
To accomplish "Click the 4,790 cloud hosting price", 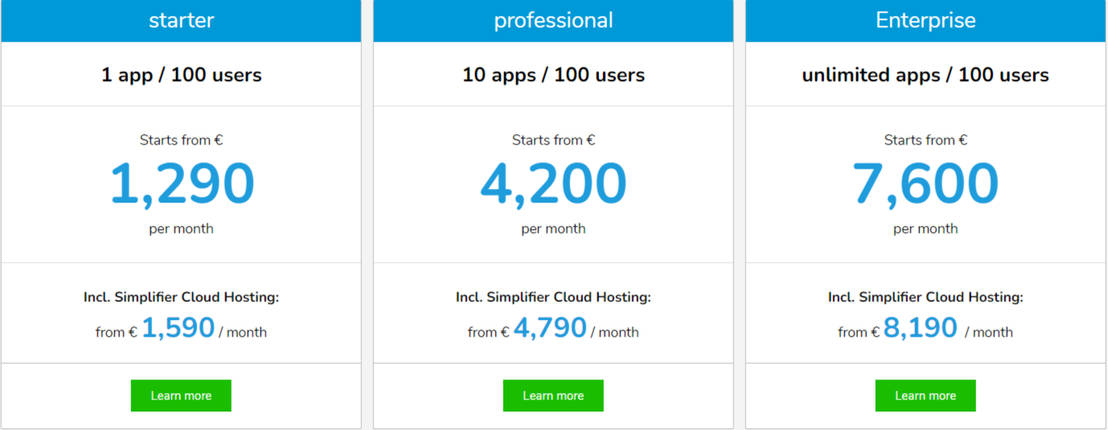I will tap(550, 328).
